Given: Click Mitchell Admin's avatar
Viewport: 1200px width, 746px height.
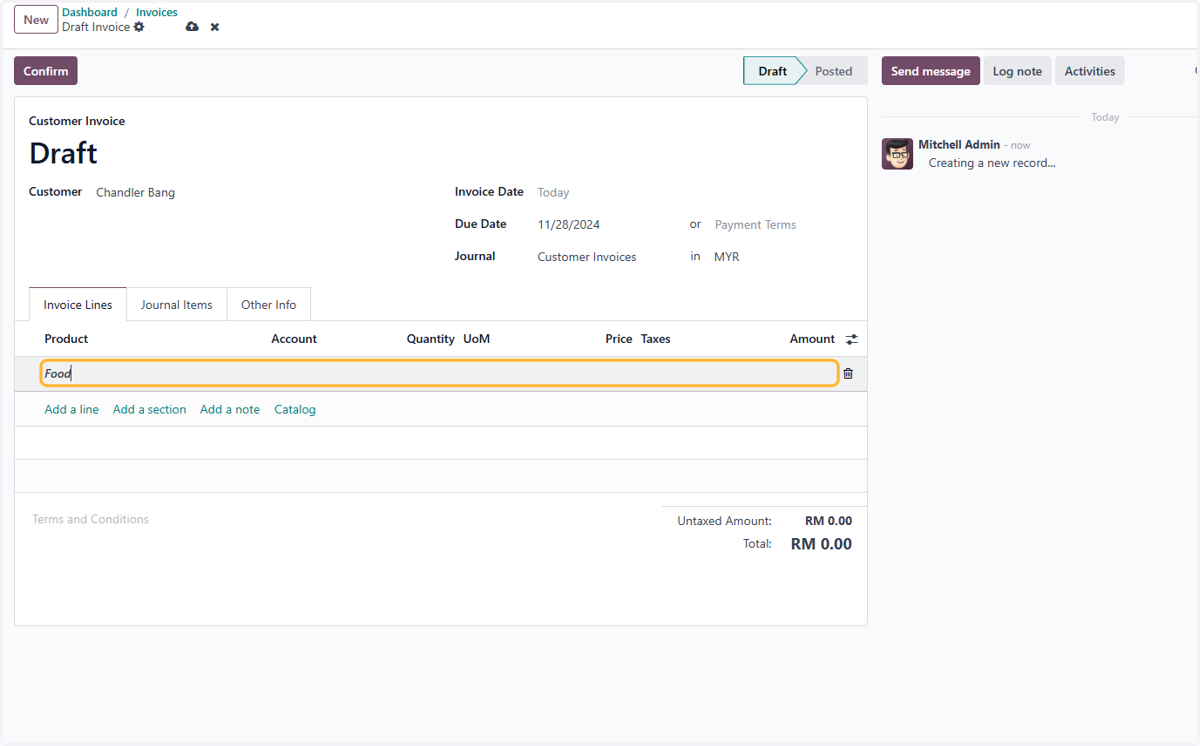Looking at the screenshot, I should coord(897,154).
